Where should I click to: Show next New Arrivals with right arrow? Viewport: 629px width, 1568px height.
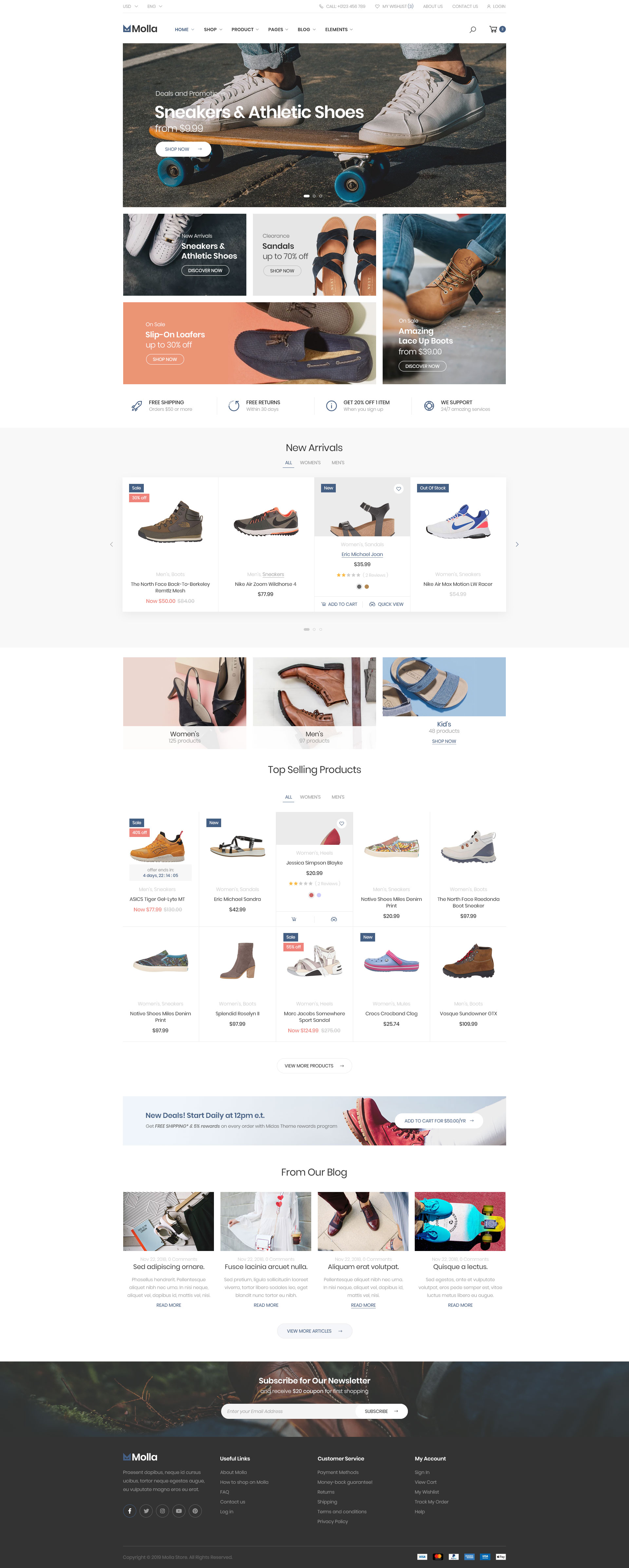(x=517, y=545)
